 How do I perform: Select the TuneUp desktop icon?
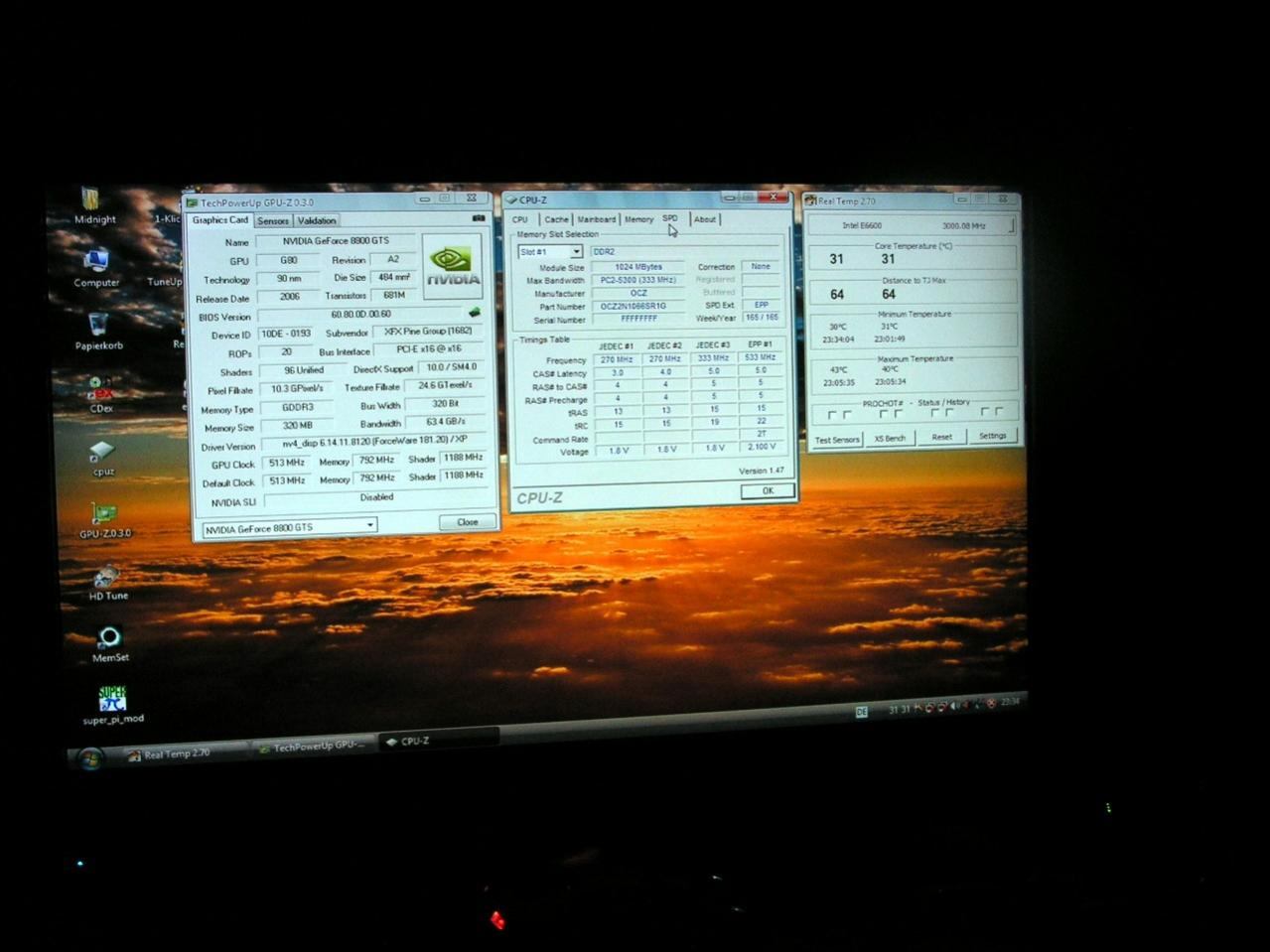(165, 281)
